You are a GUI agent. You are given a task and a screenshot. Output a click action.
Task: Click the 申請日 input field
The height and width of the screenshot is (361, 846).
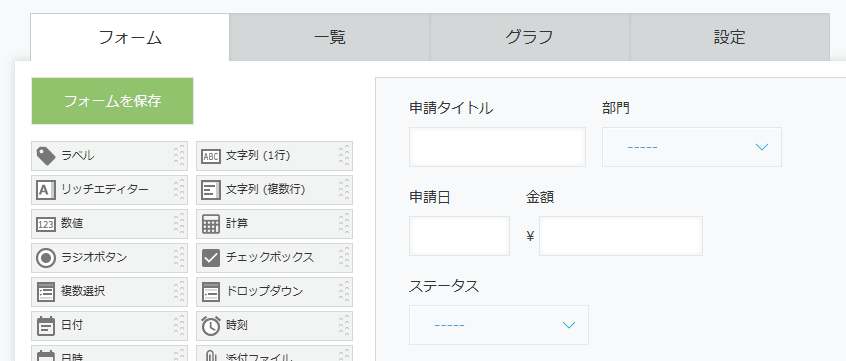click(459, 236)
